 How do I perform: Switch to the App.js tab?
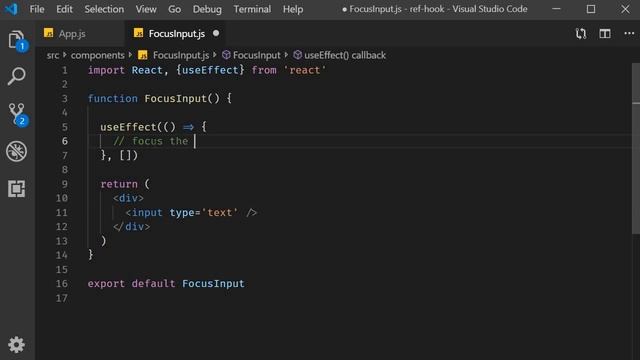80,33
